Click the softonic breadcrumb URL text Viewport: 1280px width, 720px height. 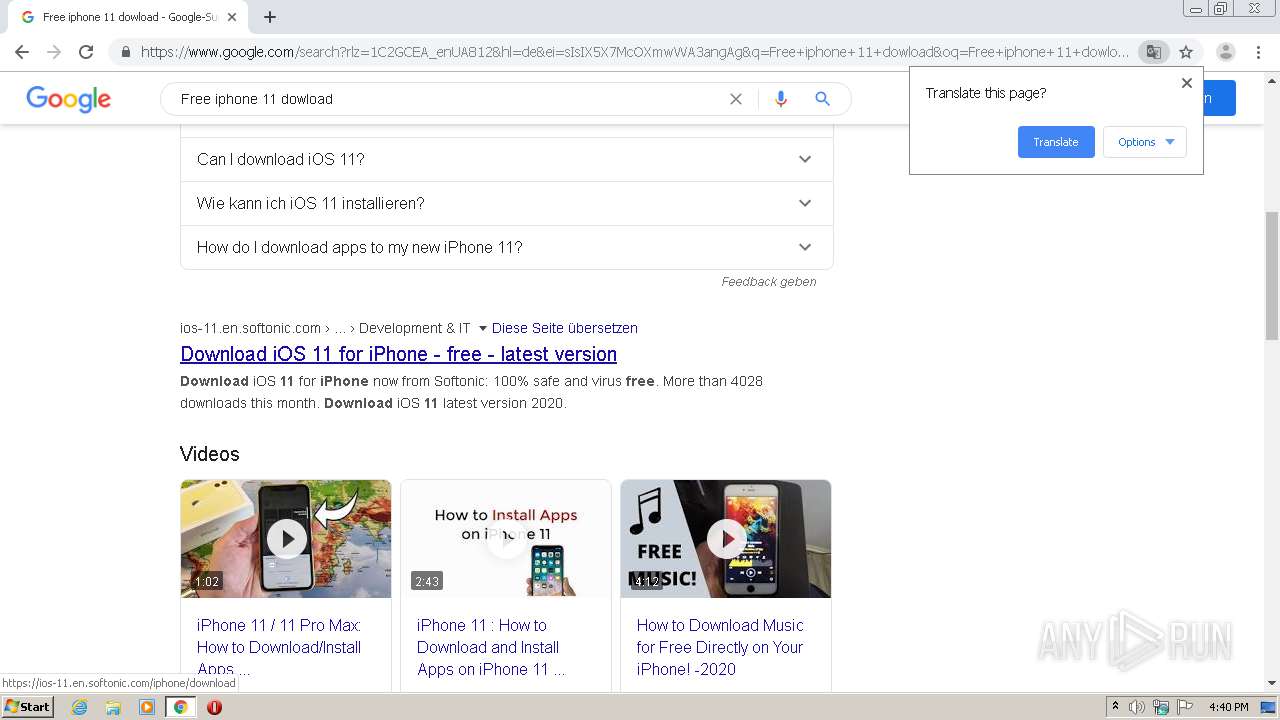tap(325, 328)
